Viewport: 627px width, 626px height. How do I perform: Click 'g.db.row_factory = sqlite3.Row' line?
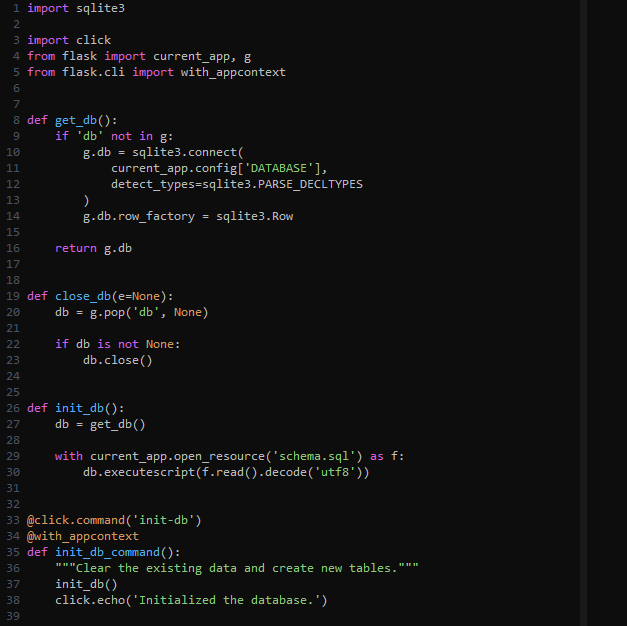click(188, 216)
